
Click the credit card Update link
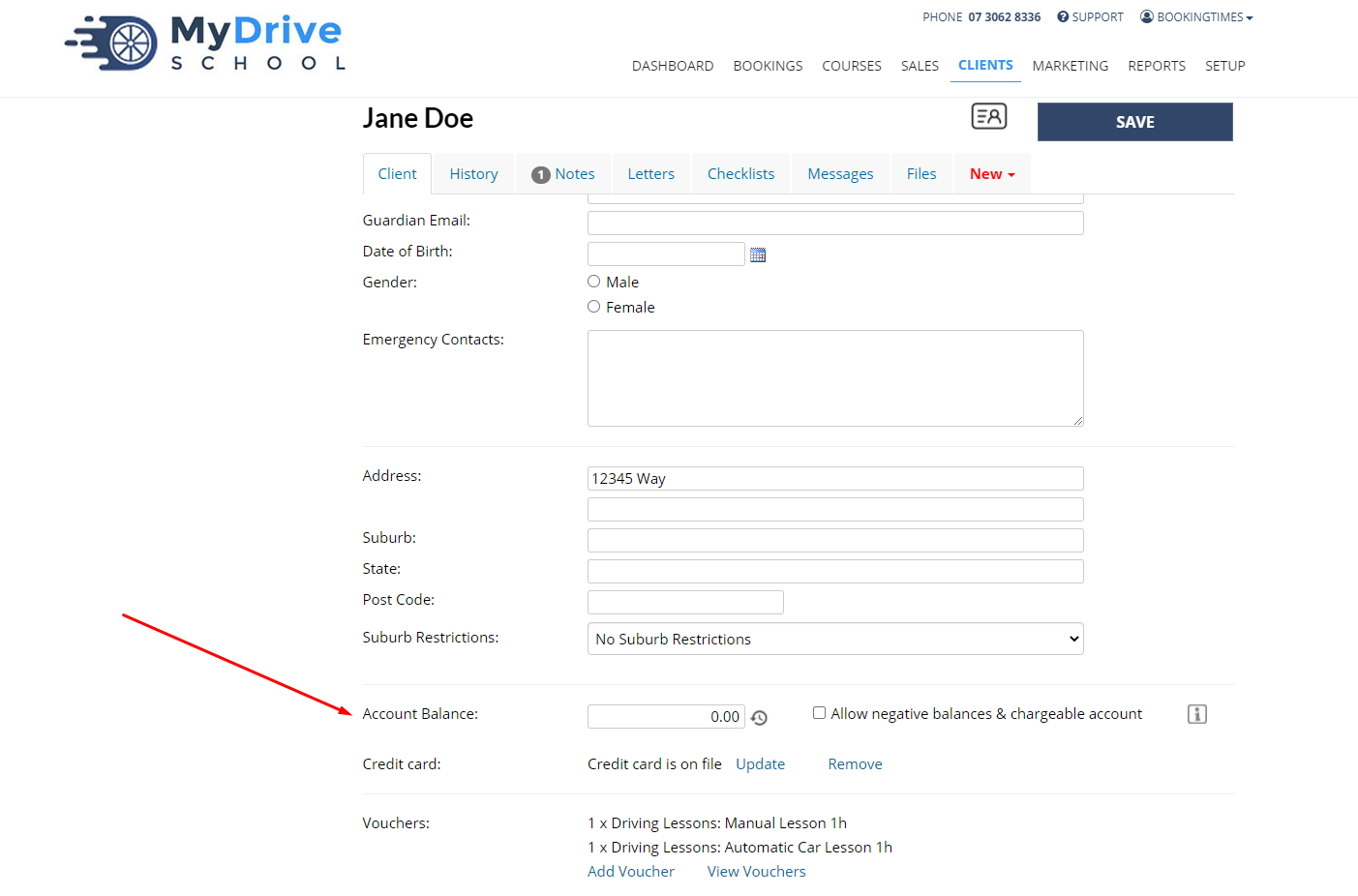click(x=760, y=764)
